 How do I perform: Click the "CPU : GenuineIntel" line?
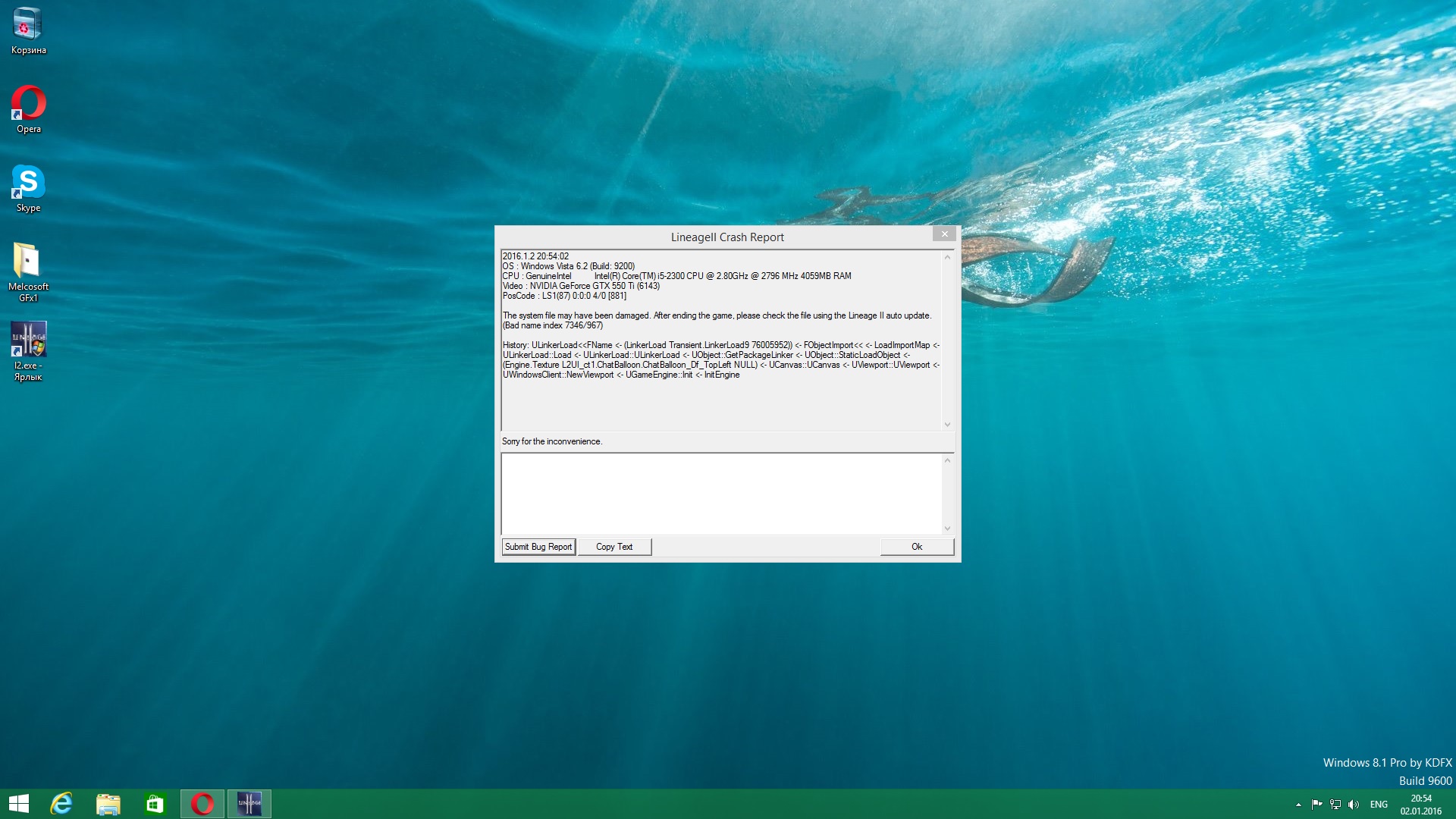click(676, 276)
